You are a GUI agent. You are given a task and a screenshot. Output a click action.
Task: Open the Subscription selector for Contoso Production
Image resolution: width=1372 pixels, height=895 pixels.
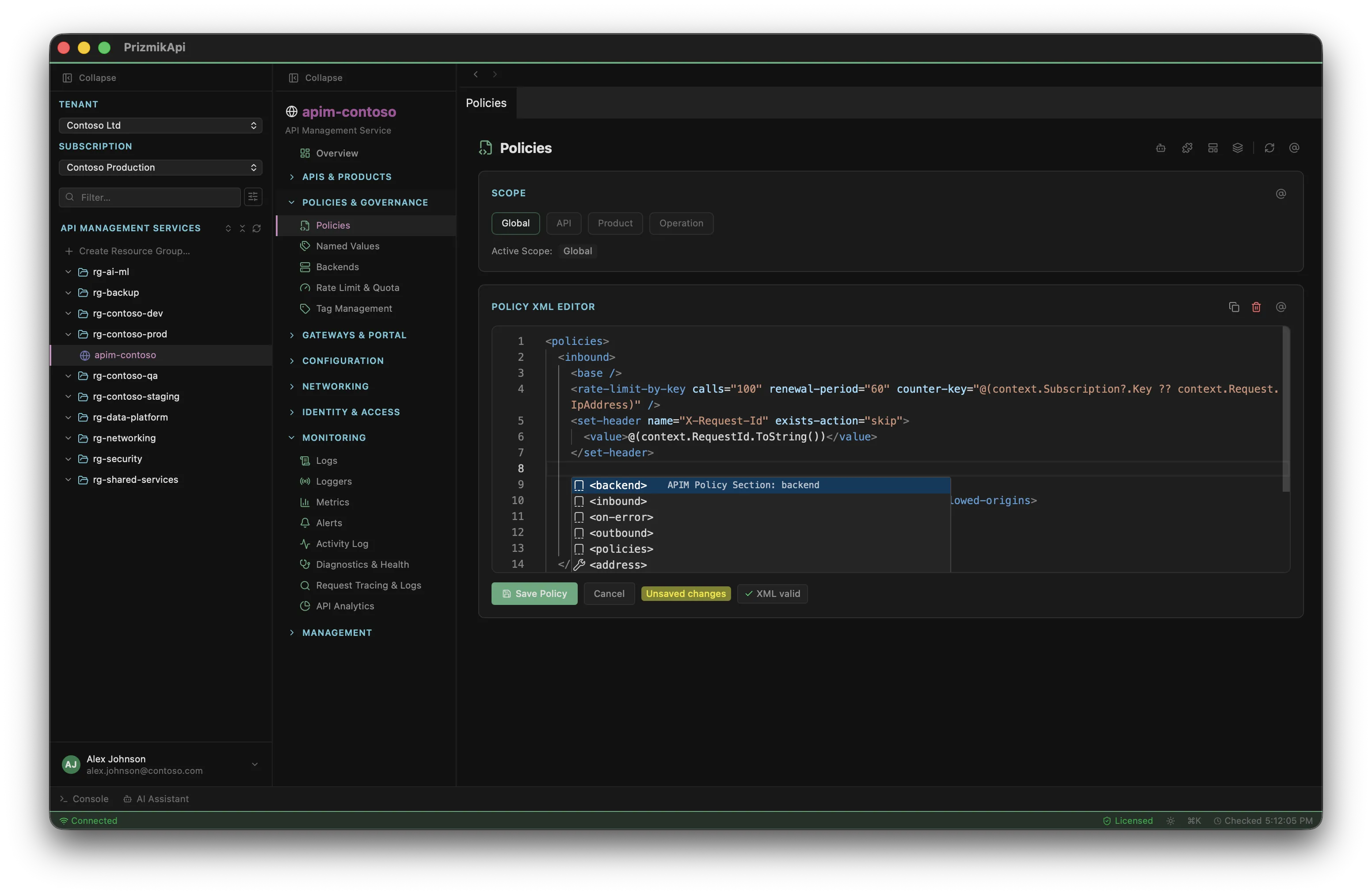click(x=160, y=167)
